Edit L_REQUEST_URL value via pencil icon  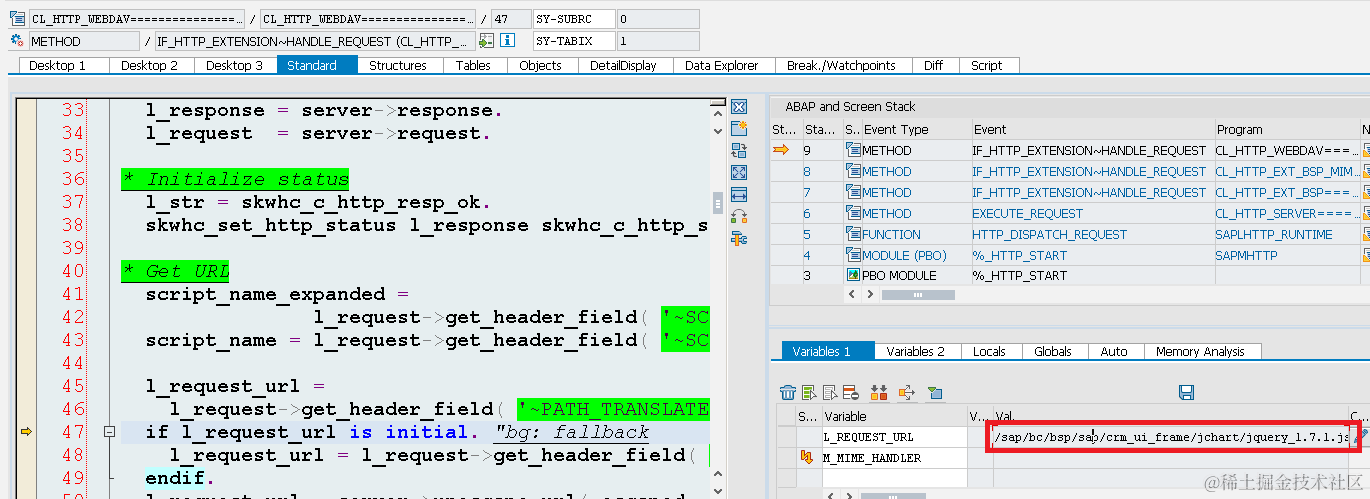[x=1360, y=437]
